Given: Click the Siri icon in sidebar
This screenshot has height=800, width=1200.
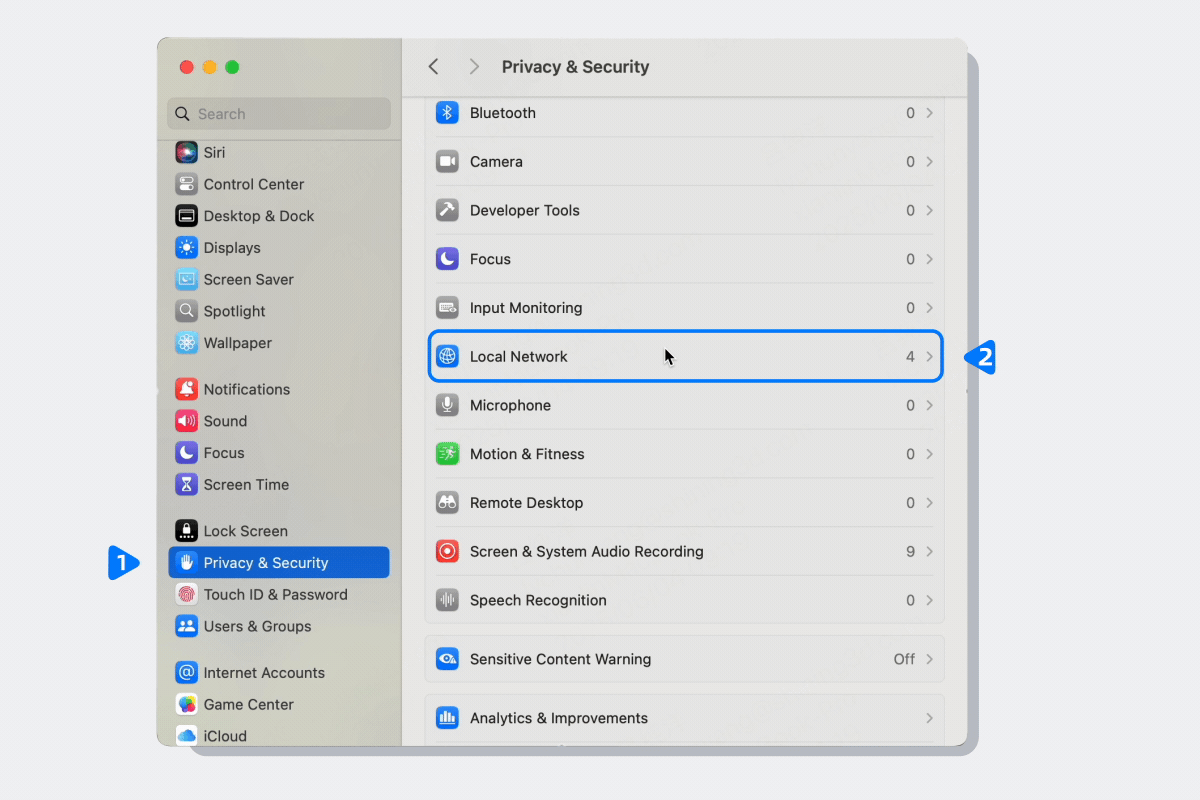Looking at the screenshot, I should 186,152.
